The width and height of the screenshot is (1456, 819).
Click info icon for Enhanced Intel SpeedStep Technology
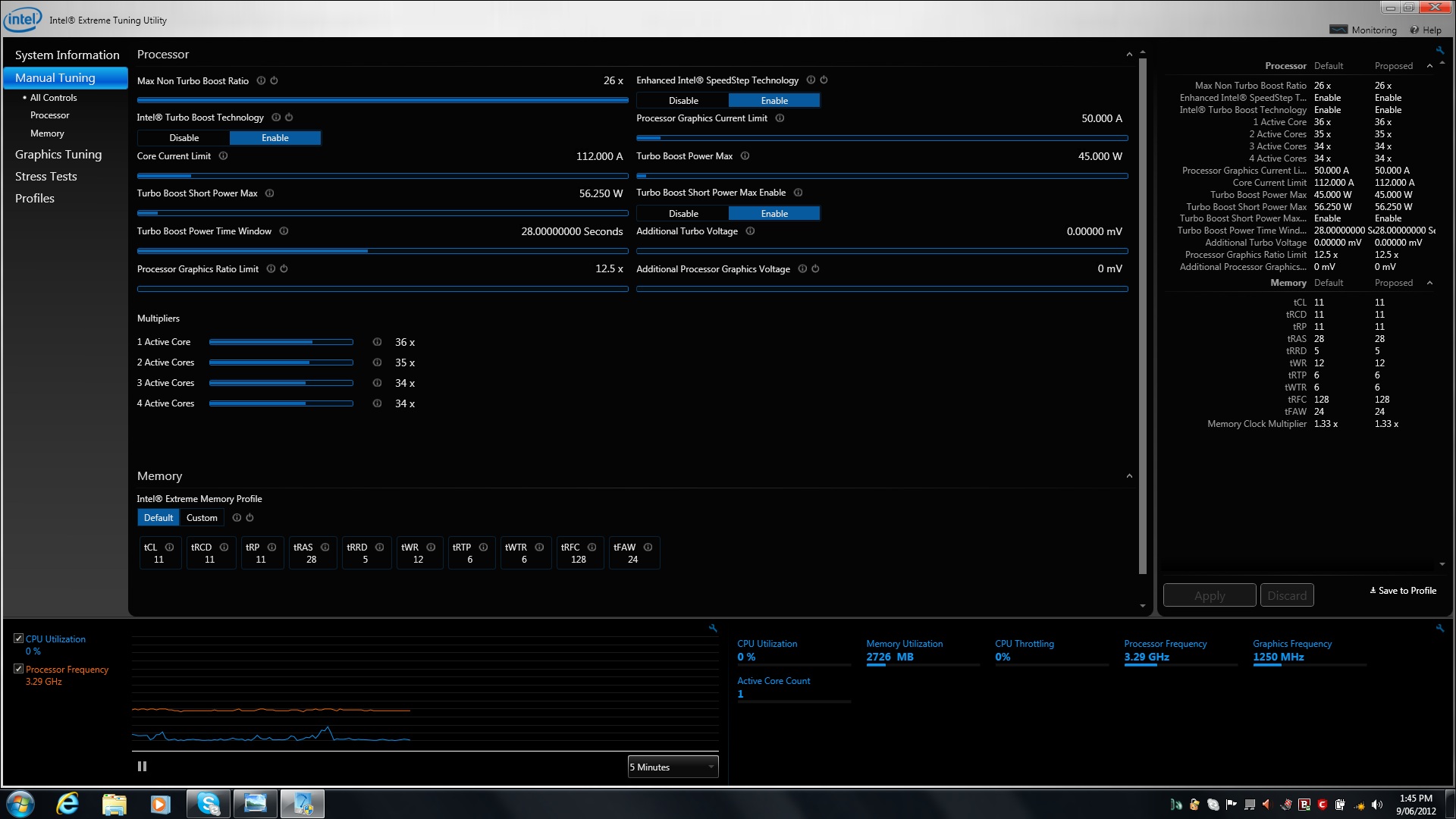(x=811, y=80)
